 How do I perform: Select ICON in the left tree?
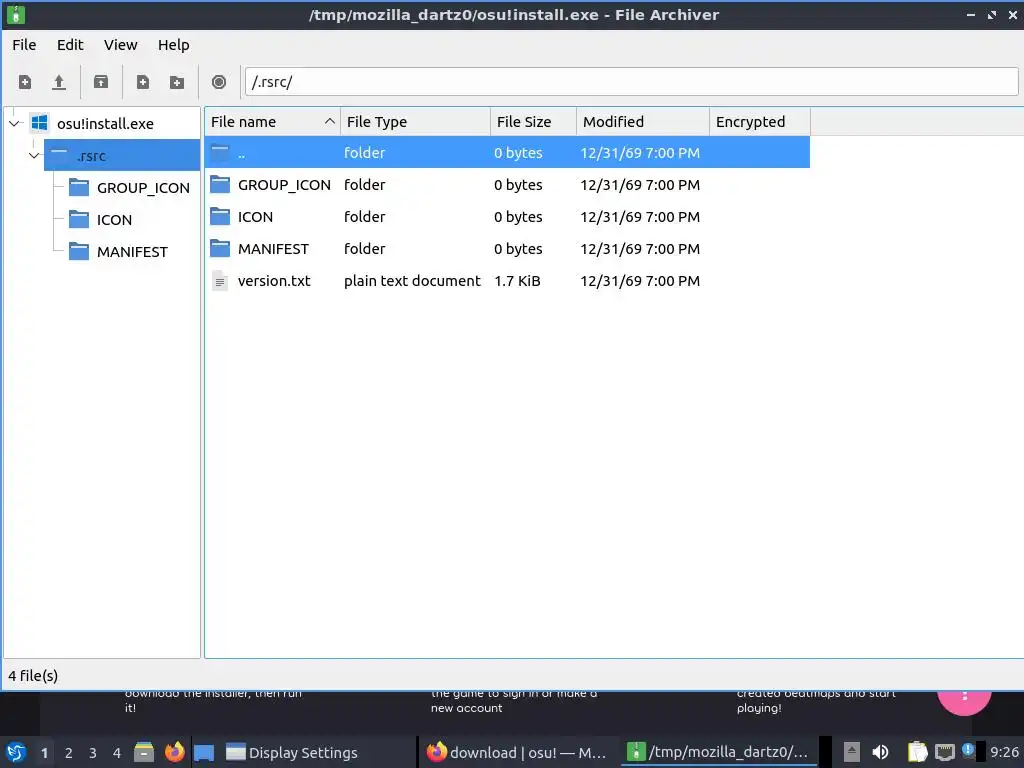point(114,220)
